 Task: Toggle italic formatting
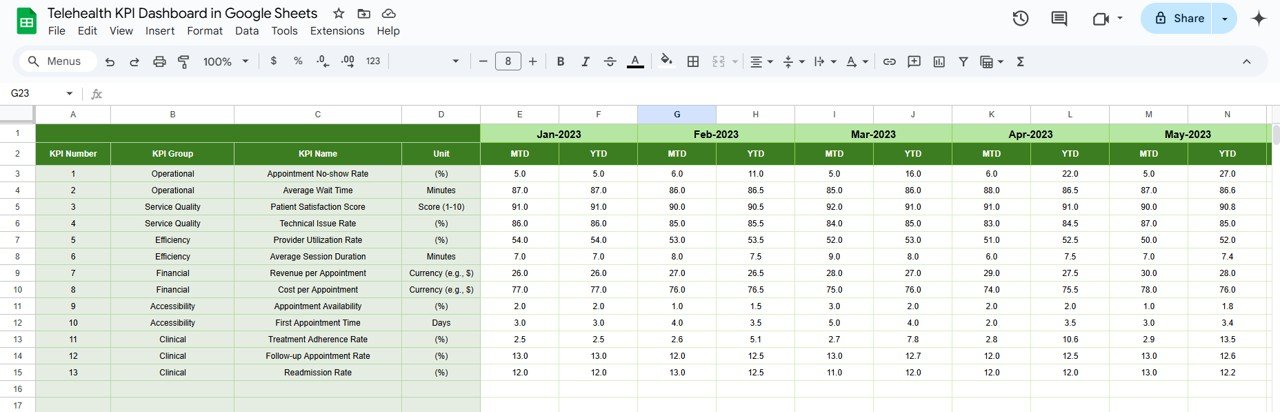pos(585,62)
